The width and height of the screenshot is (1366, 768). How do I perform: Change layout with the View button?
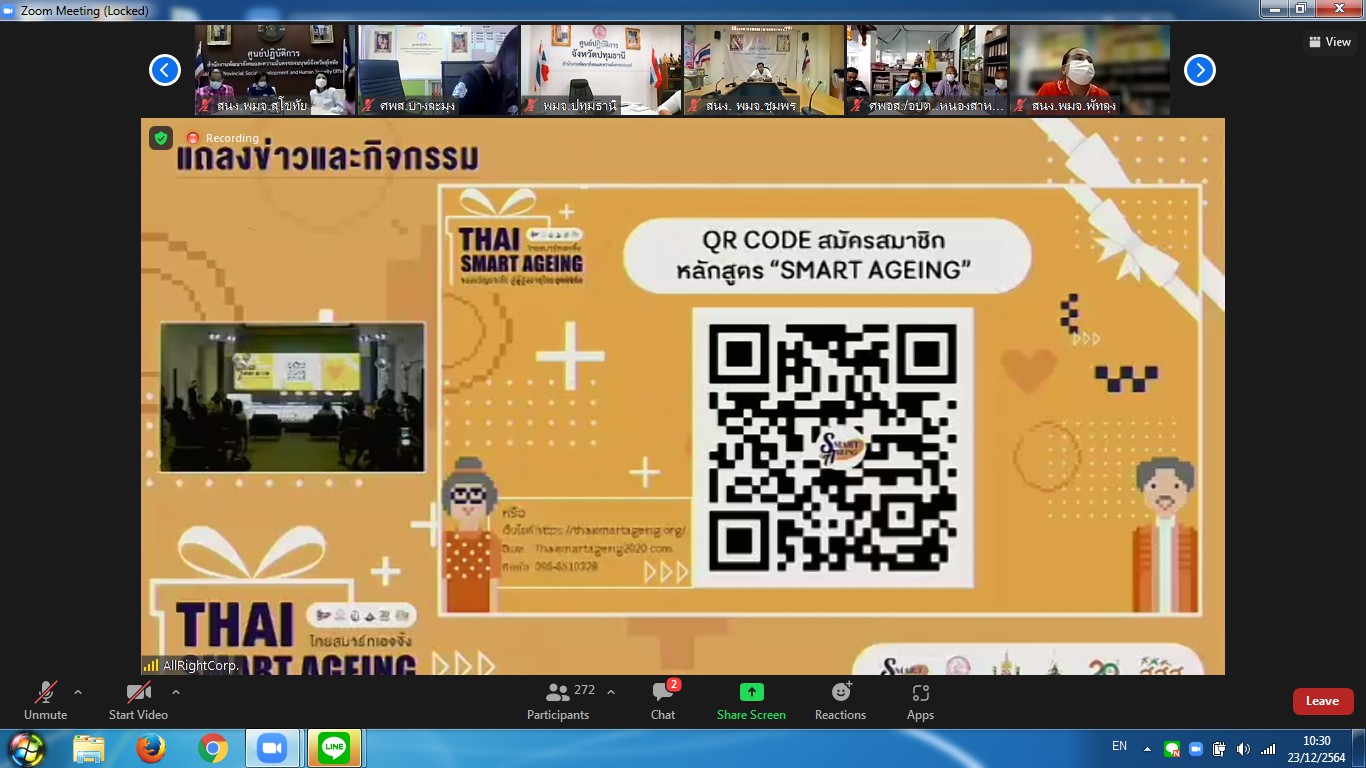[x=1330, y=42]
